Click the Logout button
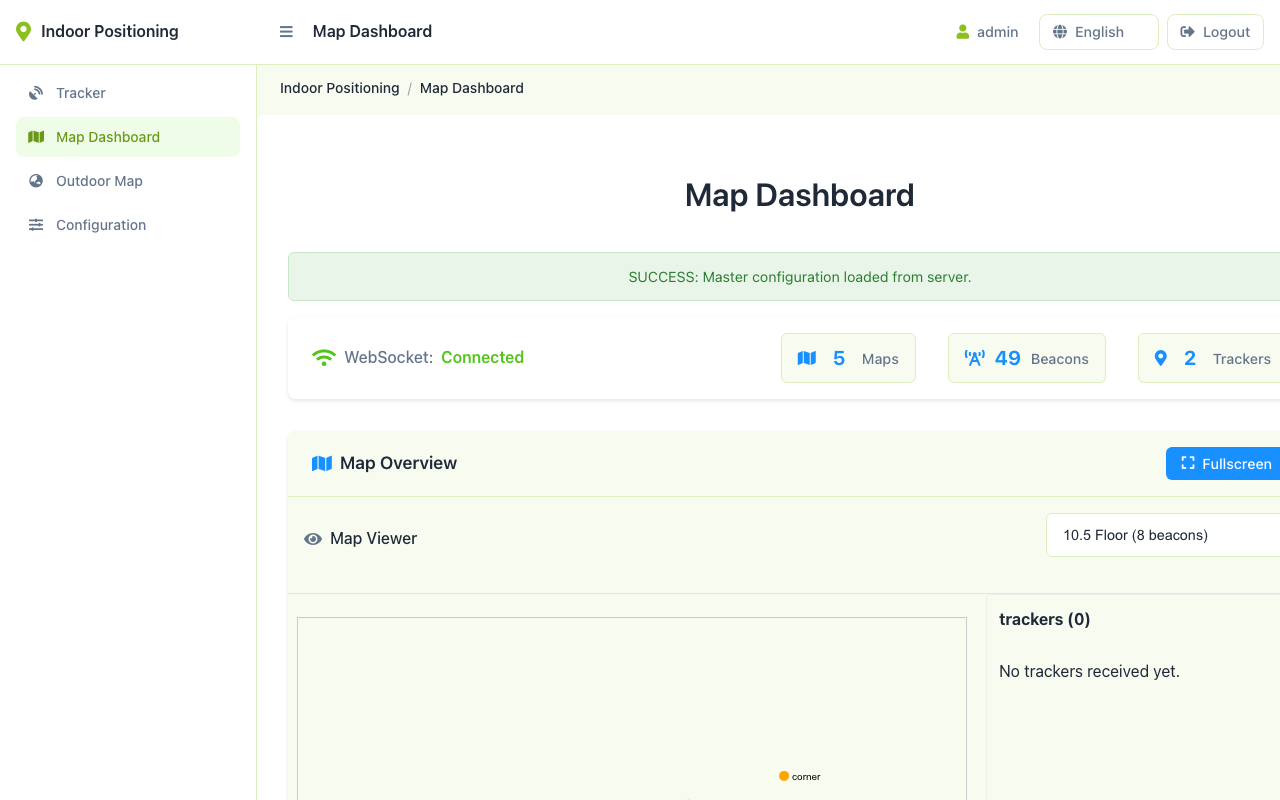The width and height of the screenshot is (1280, 800). (x=1215, y=32)
